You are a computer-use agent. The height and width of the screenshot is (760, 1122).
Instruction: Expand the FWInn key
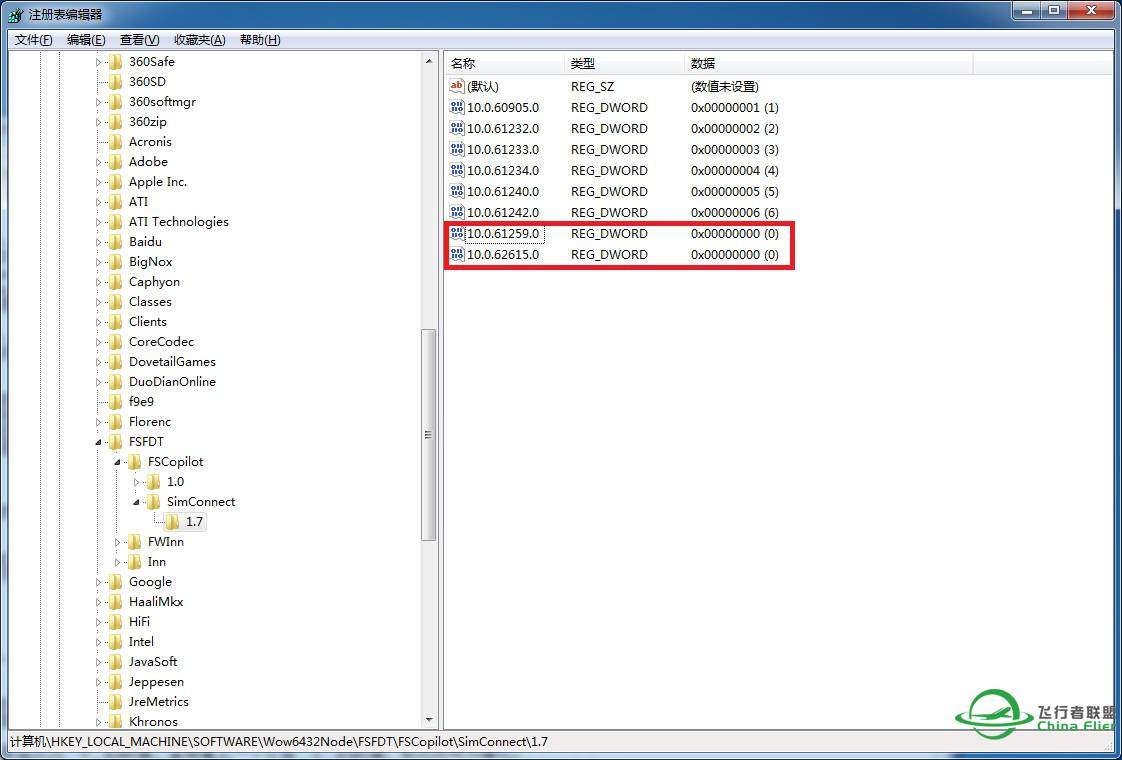117,543
